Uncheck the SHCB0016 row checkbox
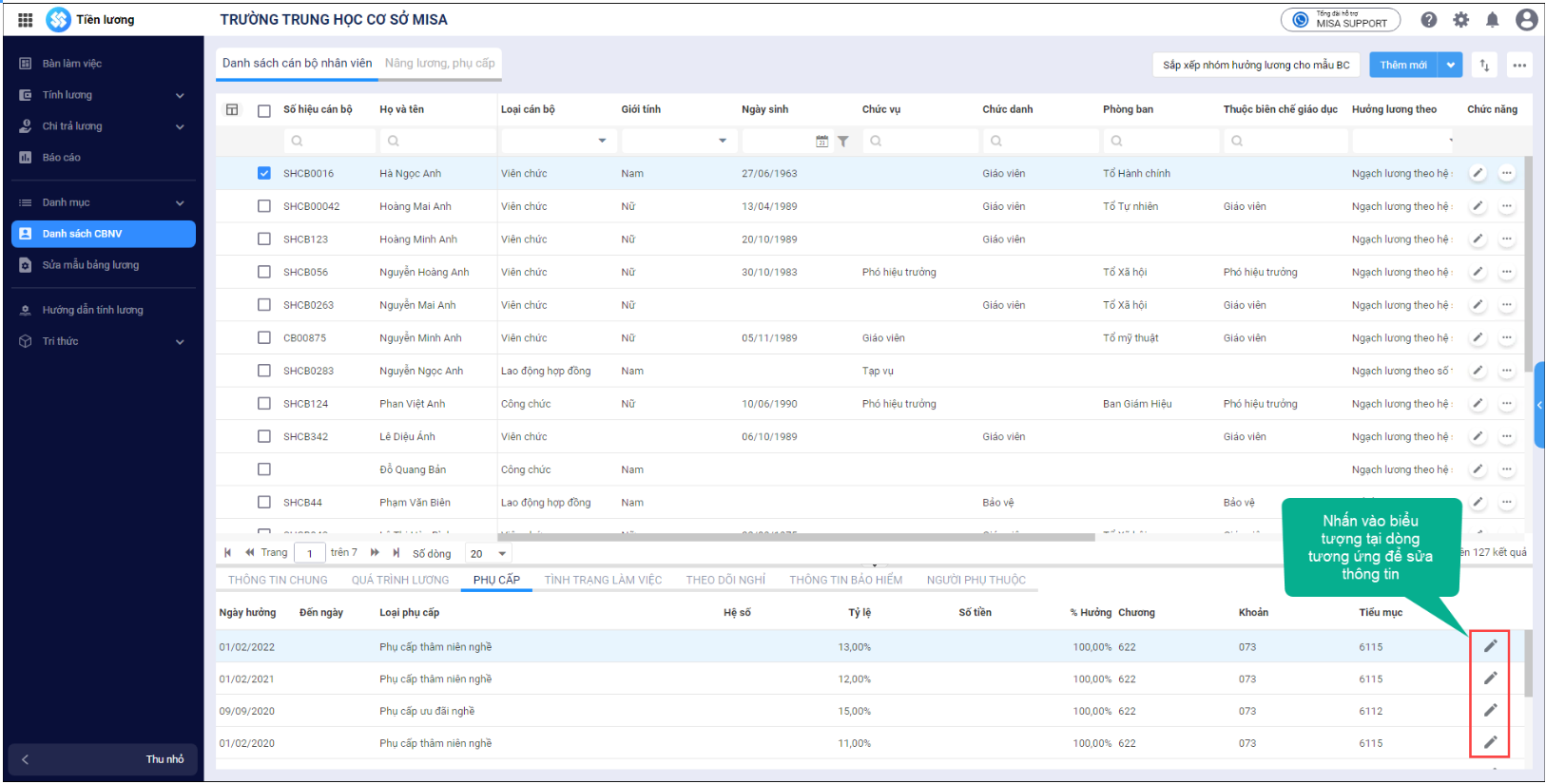The width and height of the screenshot is (1546, 784). (x=264, y=173)
